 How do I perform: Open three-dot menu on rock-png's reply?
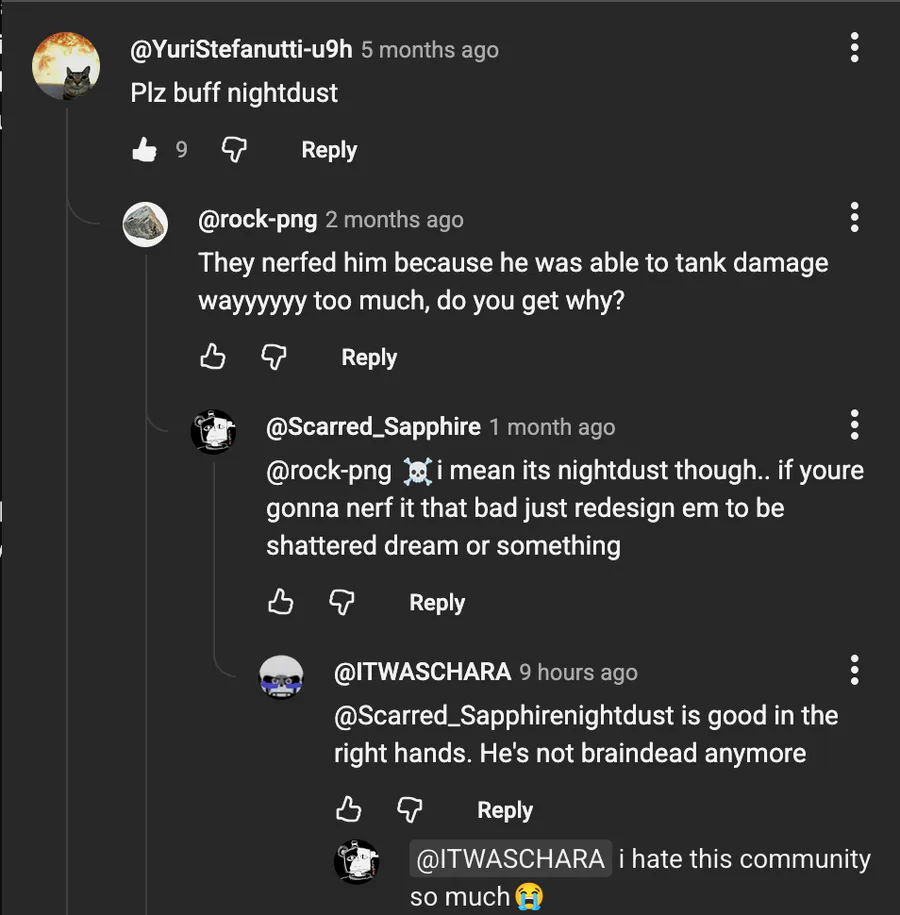point(854,218)
